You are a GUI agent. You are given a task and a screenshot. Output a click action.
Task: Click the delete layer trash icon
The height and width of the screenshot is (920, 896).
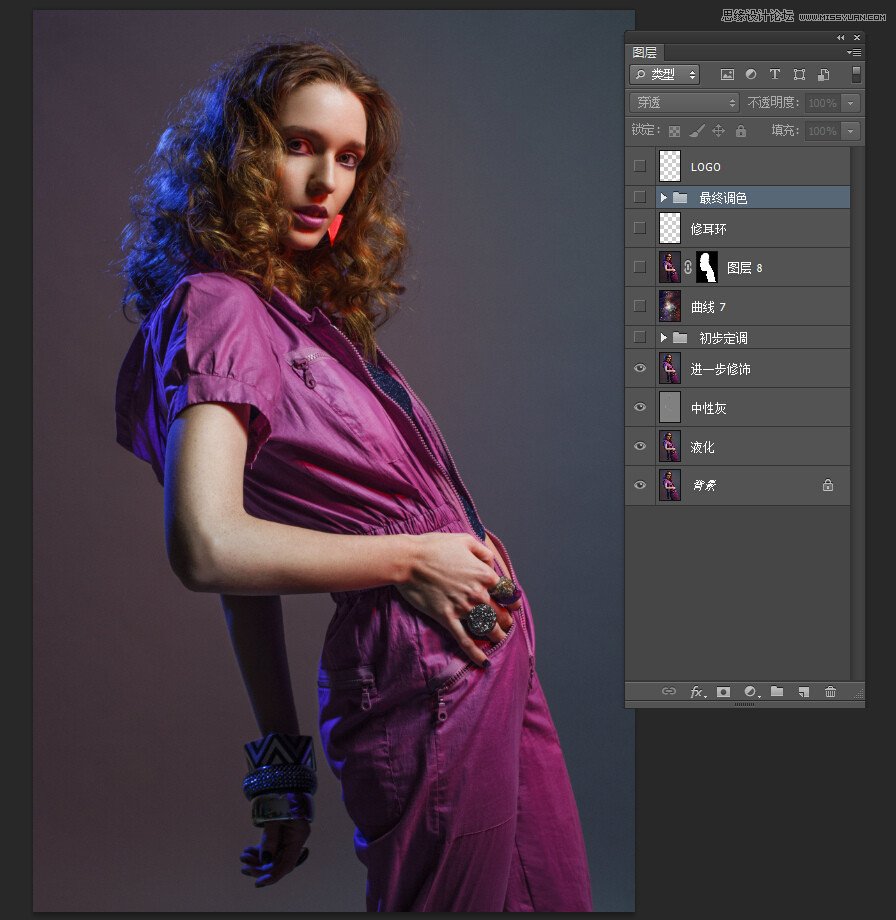point(830,692)
